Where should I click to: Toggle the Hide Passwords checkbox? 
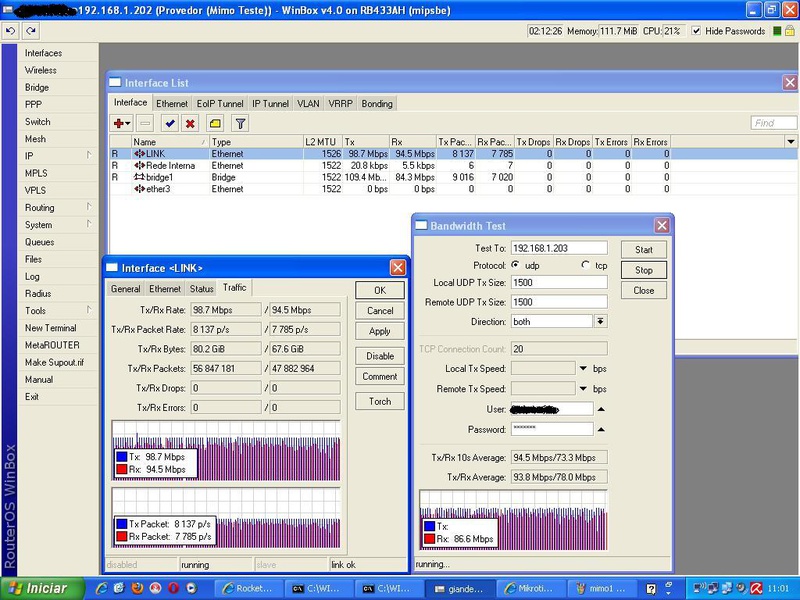[x=695, y=31]
